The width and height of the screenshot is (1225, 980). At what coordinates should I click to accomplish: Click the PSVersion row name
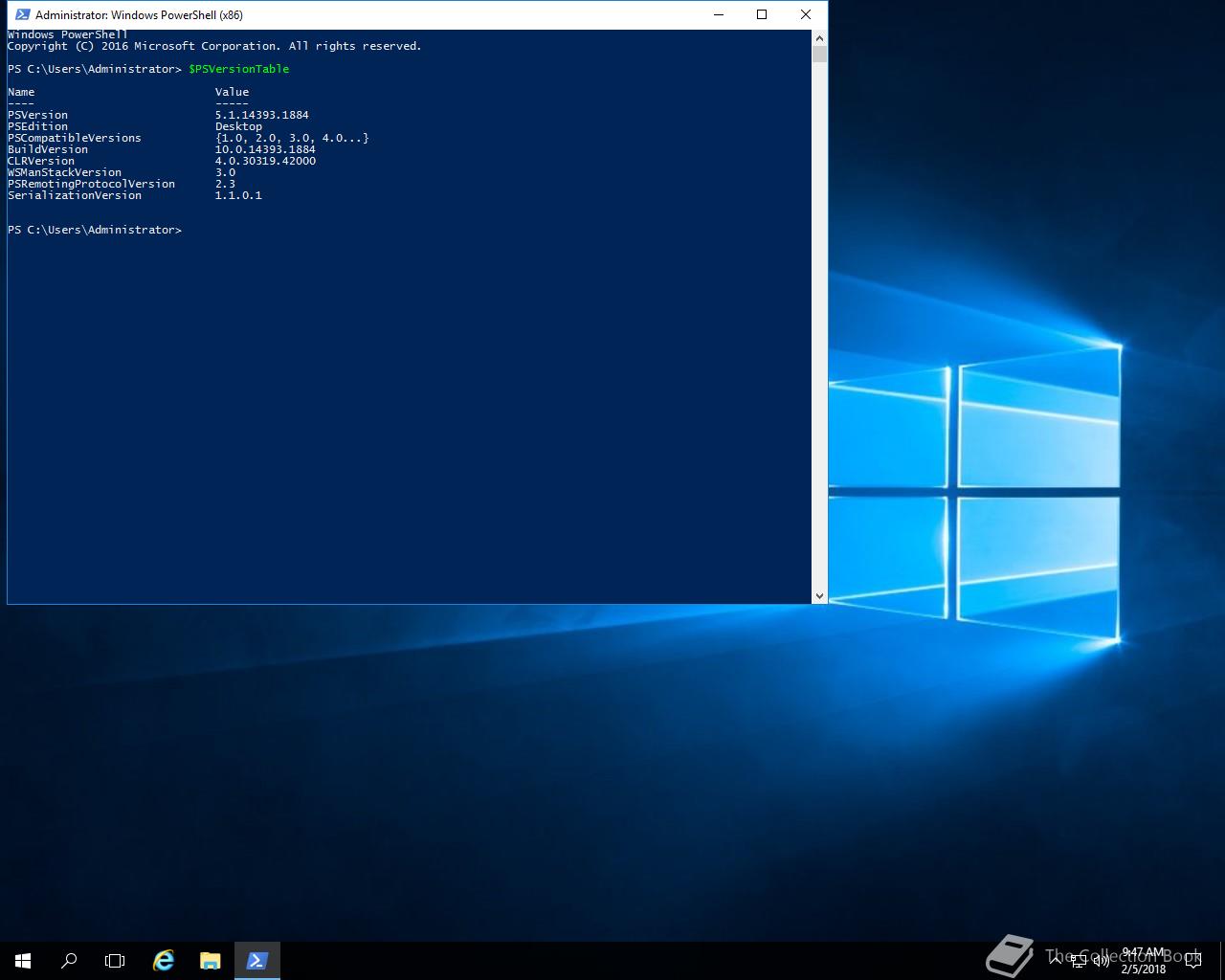[x=37, y=115]
